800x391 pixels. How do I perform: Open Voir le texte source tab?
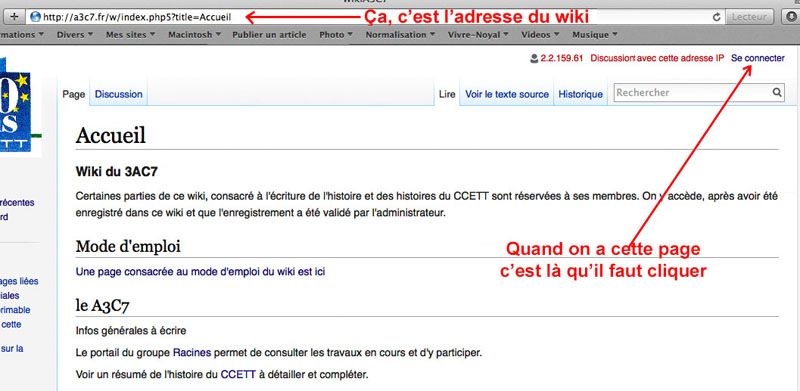(507, 94)
